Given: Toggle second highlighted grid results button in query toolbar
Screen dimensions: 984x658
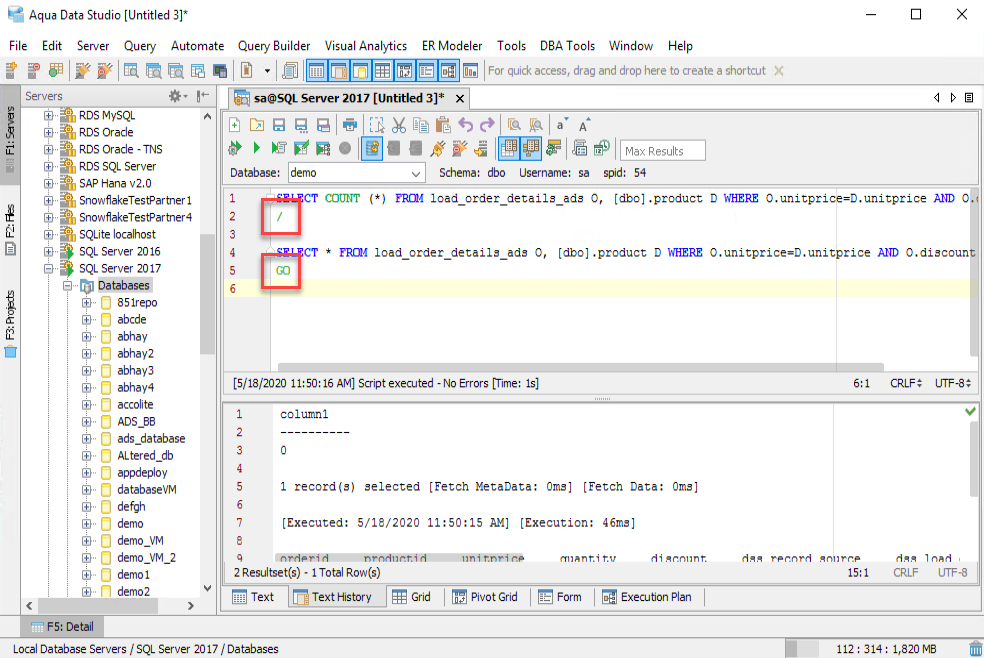Looking at the screenshot, I should 530,149.
